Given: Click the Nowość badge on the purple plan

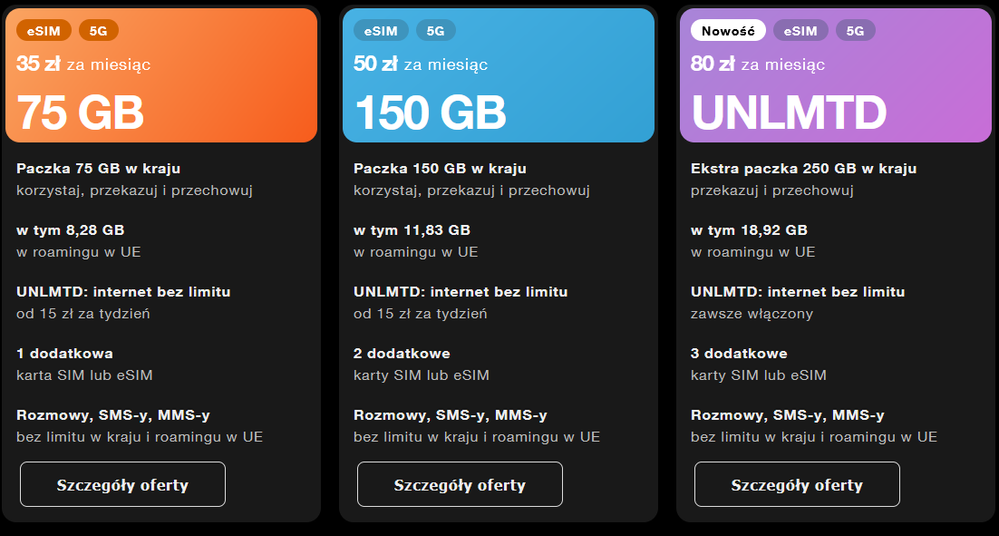Looking at the screenshot, I should [x=728, y=31].
